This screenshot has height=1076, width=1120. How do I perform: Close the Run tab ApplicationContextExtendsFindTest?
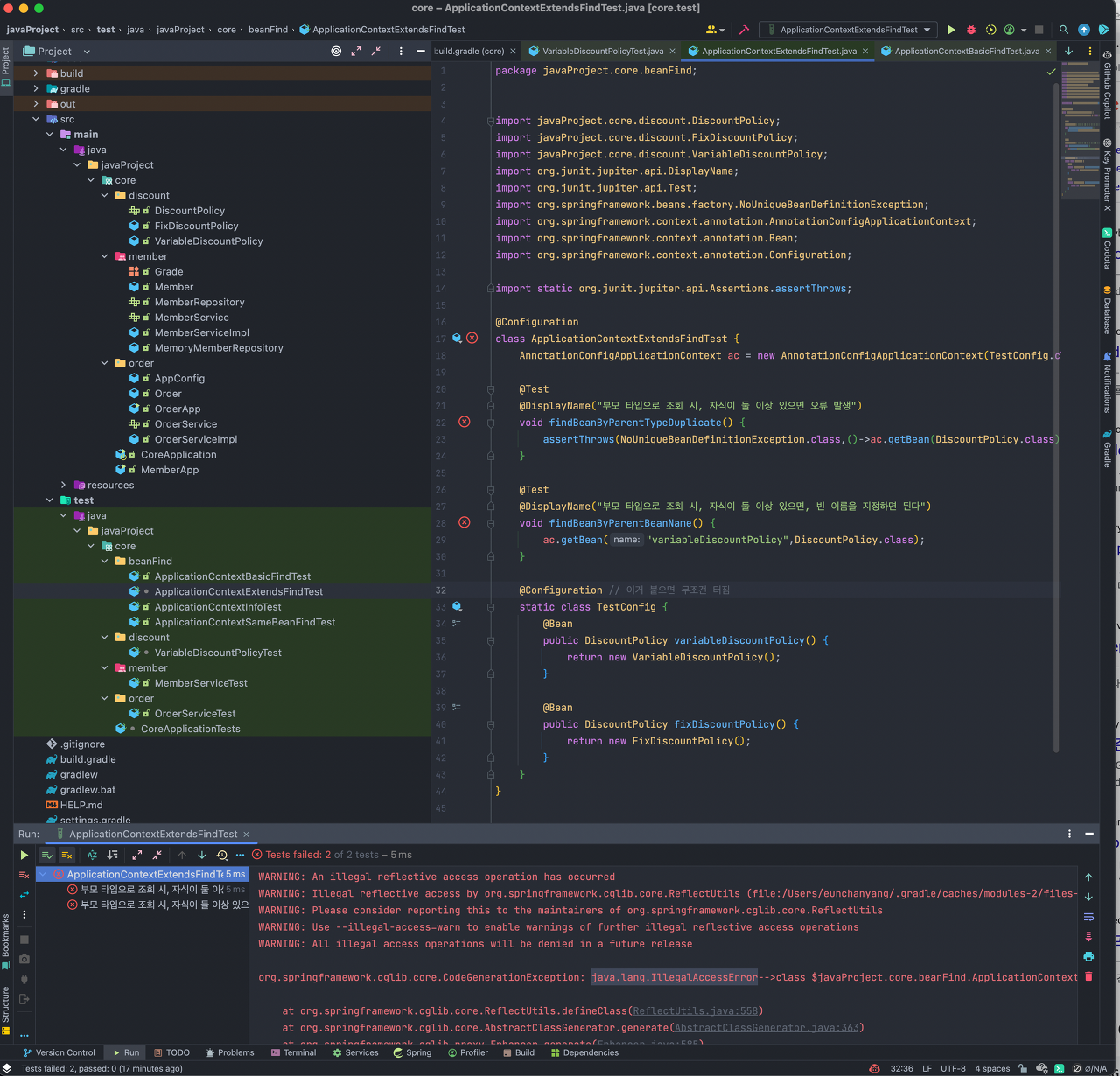pyautogui.click(x=246, y=835)
